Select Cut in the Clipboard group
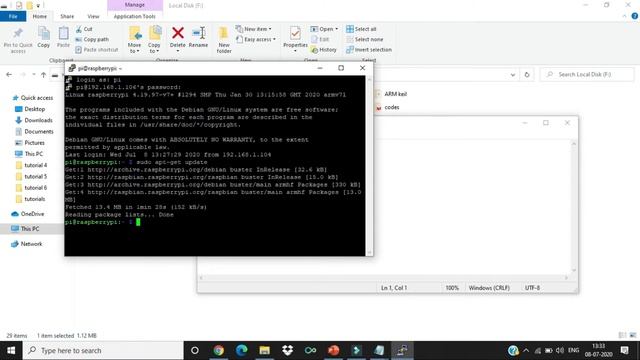 pos(84,29)
